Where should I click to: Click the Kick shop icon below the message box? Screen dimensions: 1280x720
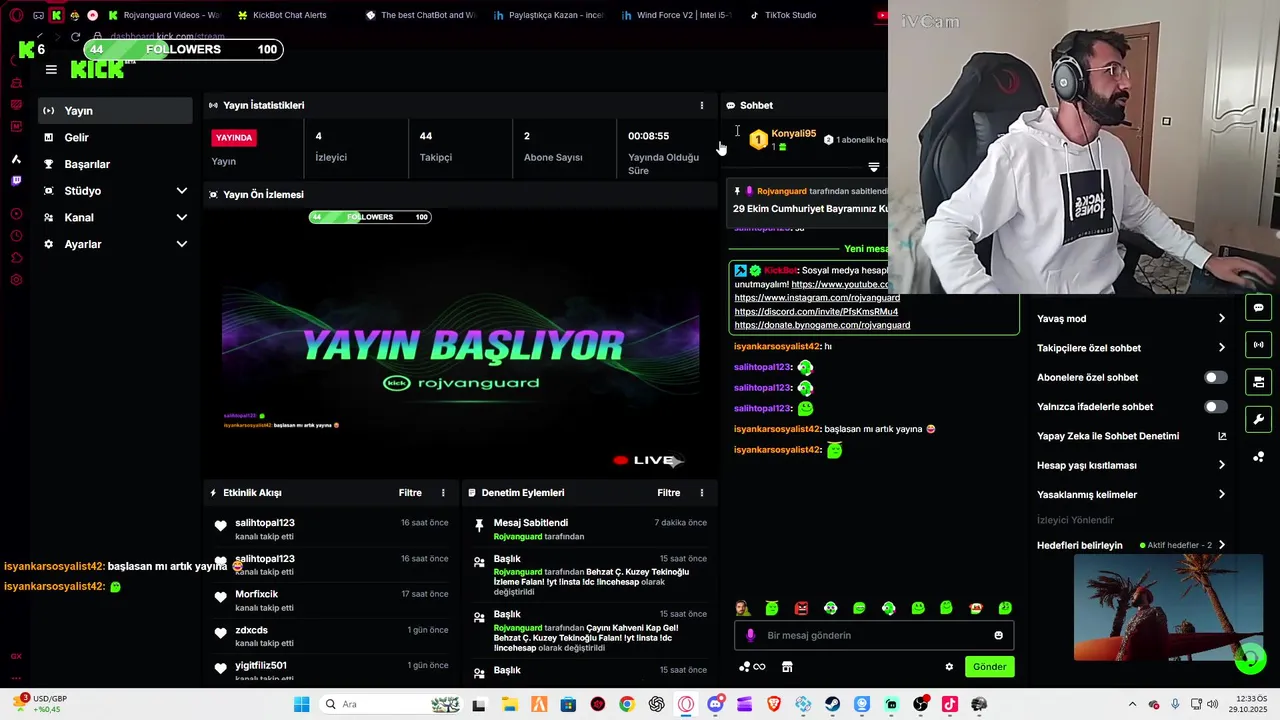[787, 667]
